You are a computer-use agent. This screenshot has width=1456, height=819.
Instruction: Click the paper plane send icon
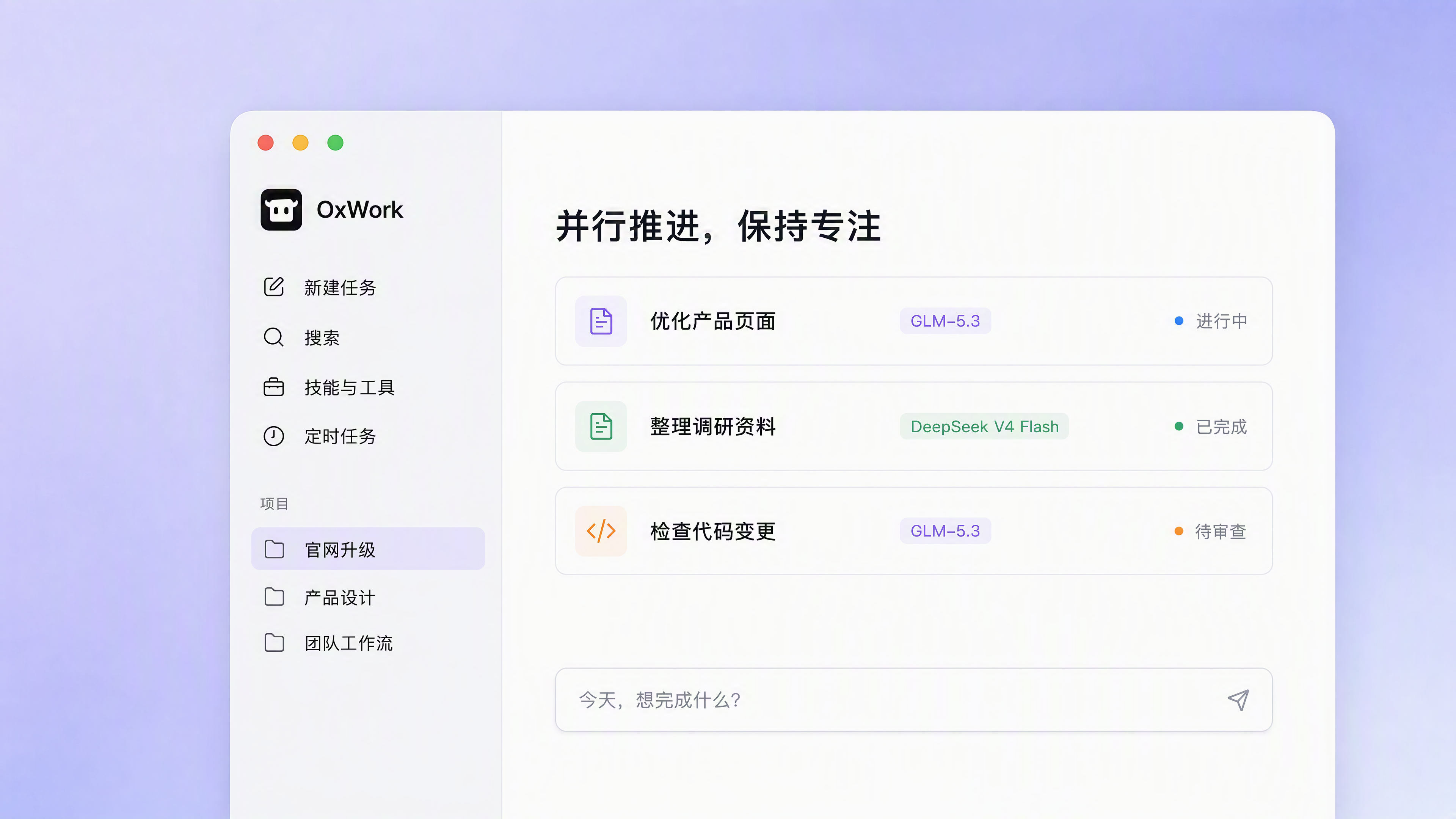tap(1238, 700)
